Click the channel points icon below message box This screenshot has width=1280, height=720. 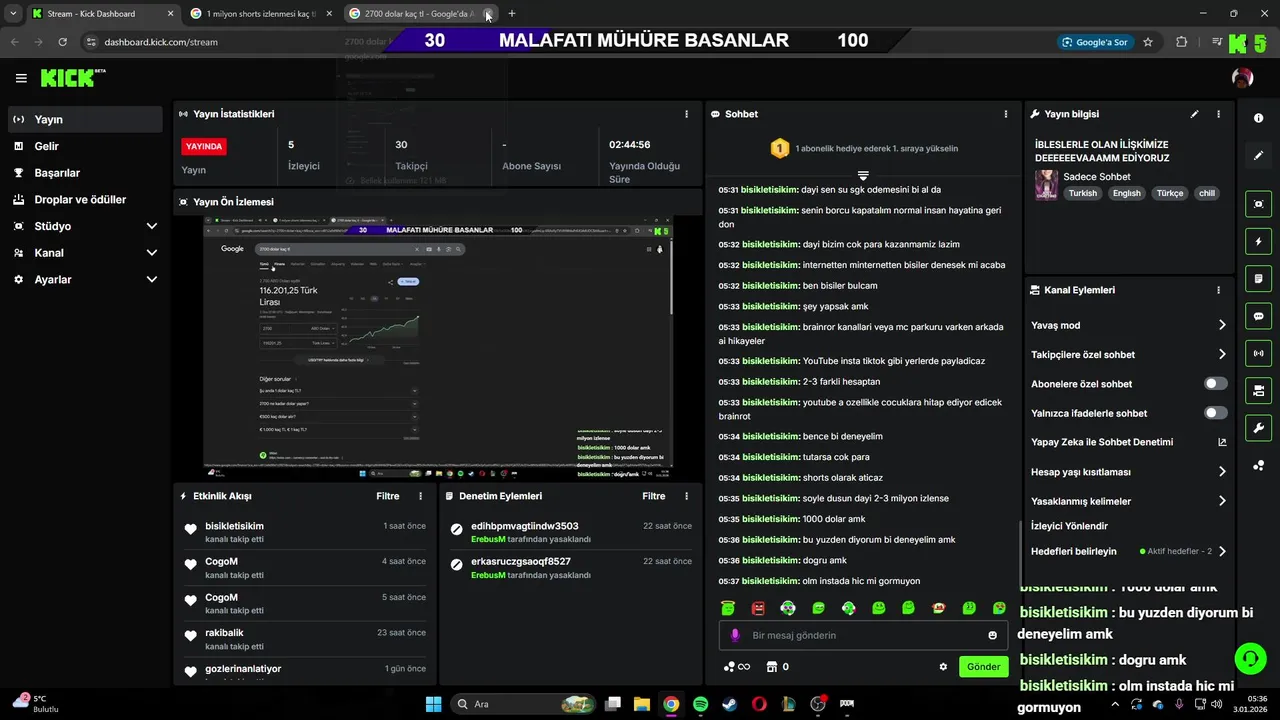(x=735, y=667)
